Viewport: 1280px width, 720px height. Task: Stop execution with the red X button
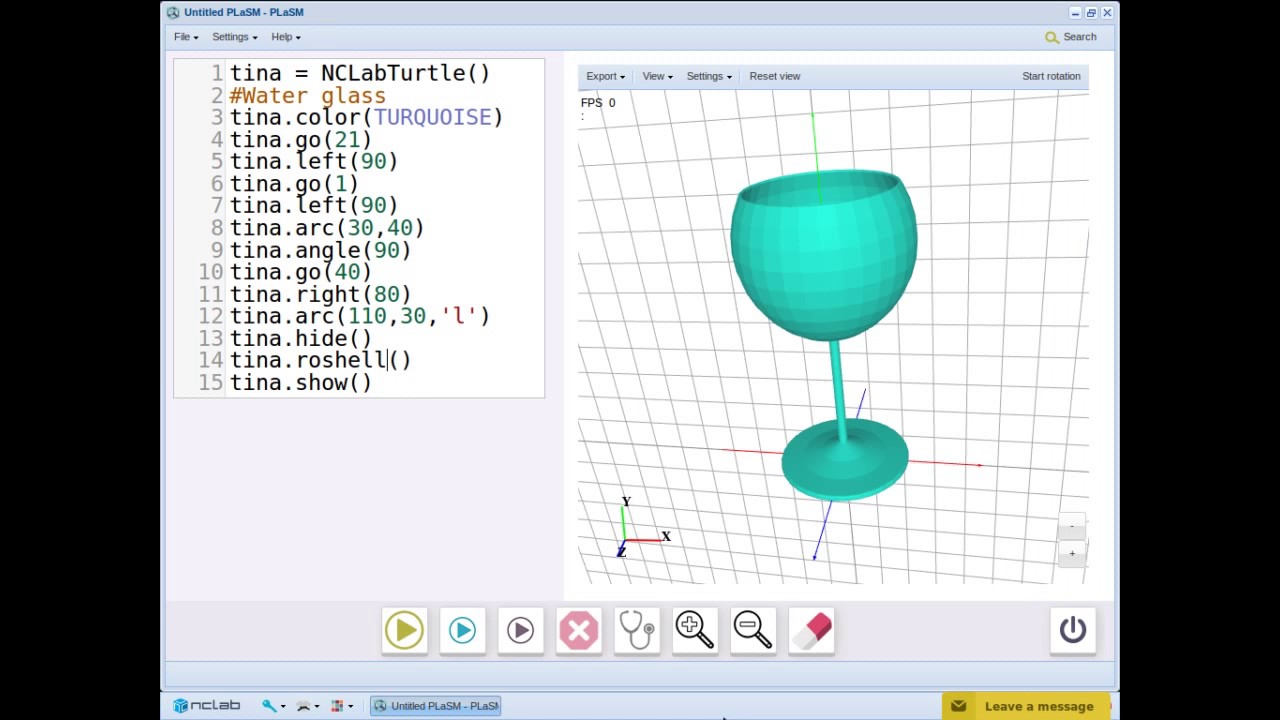tap(578, 630)
